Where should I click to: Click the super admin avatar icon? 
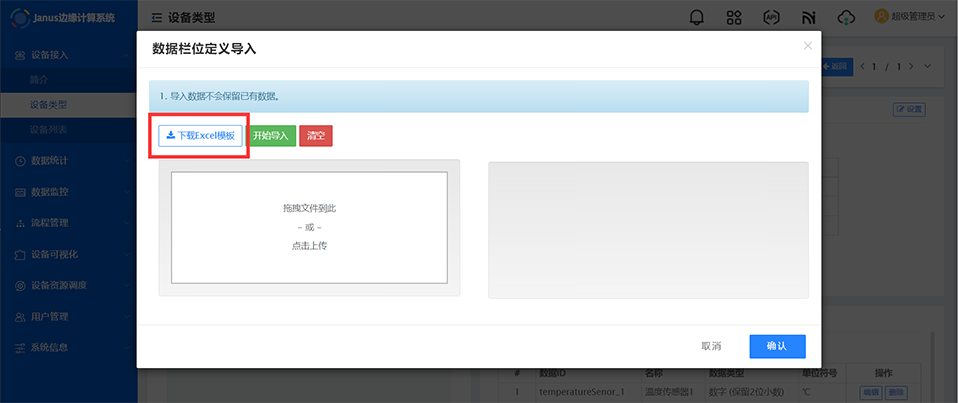[x=882, y=17]
